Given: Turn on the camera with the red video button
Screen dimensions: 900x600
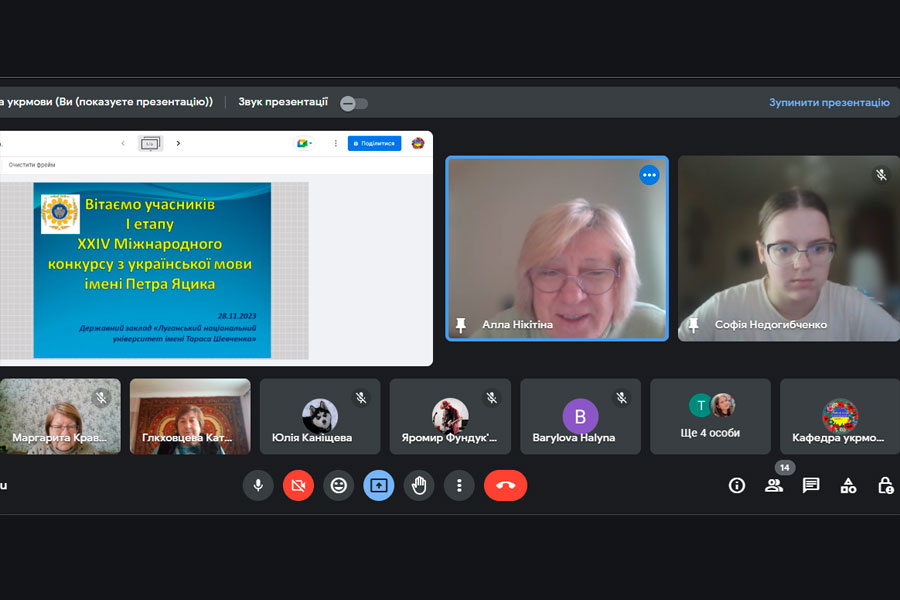Looking at the screenshot, I should [298, 486].
